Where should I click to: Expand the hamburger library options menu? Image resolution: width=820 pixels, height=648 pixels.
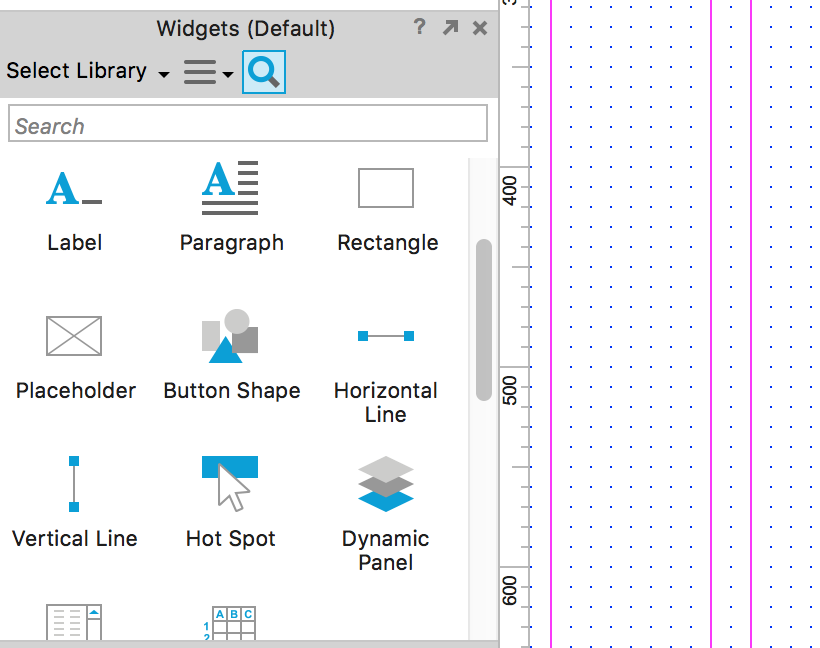[x=208, y=72]
